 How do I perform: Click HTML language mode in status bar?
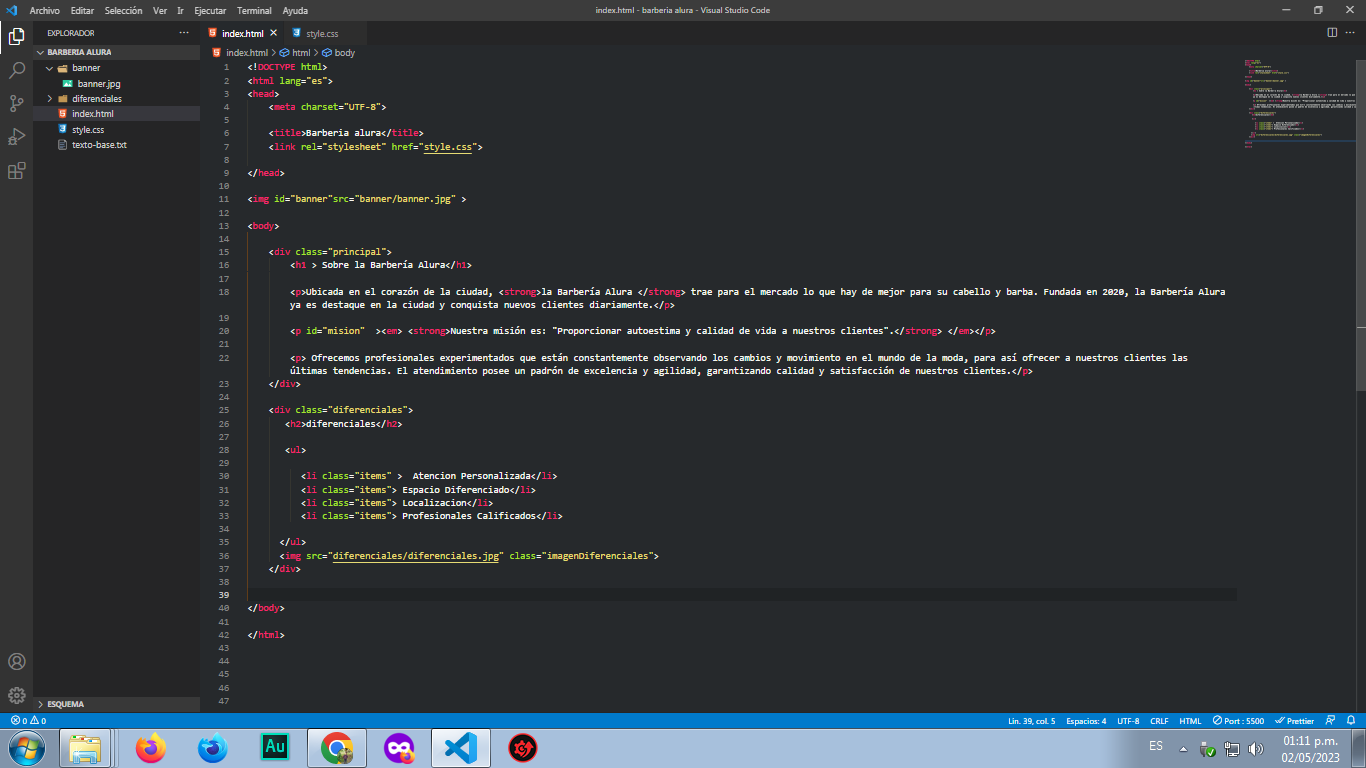[x=1190, y=720]
